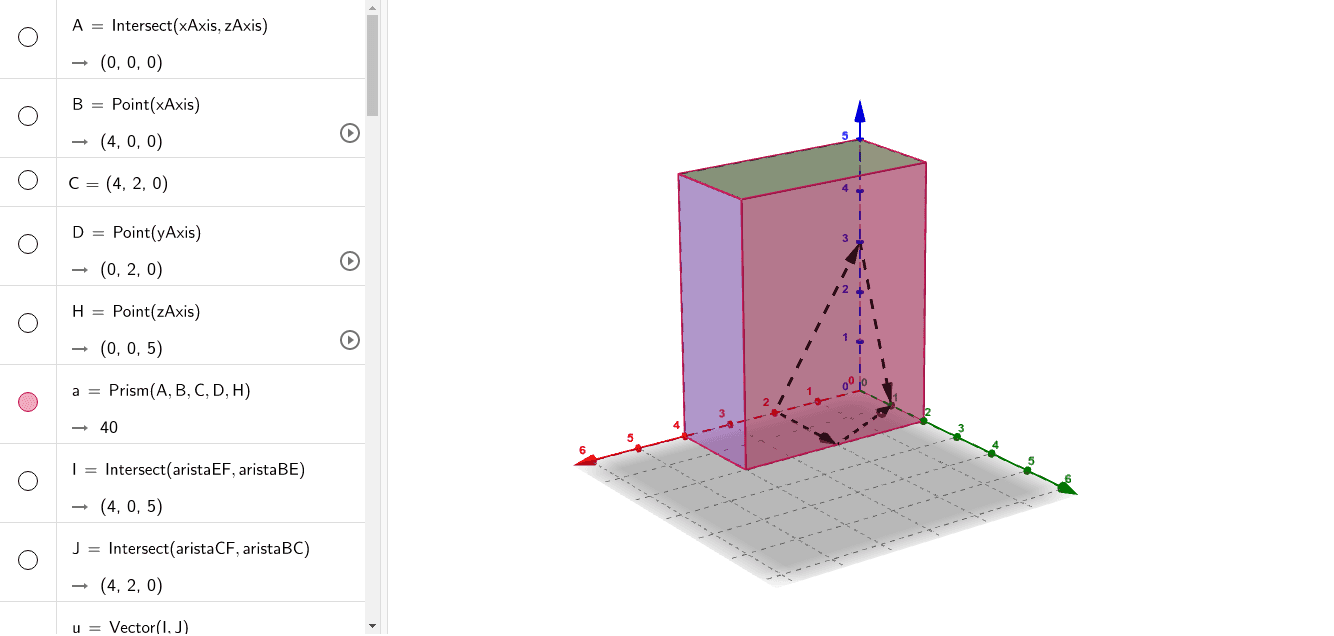Toggle visibility of point H
The image size is (1334, 636).
point(28,323)
